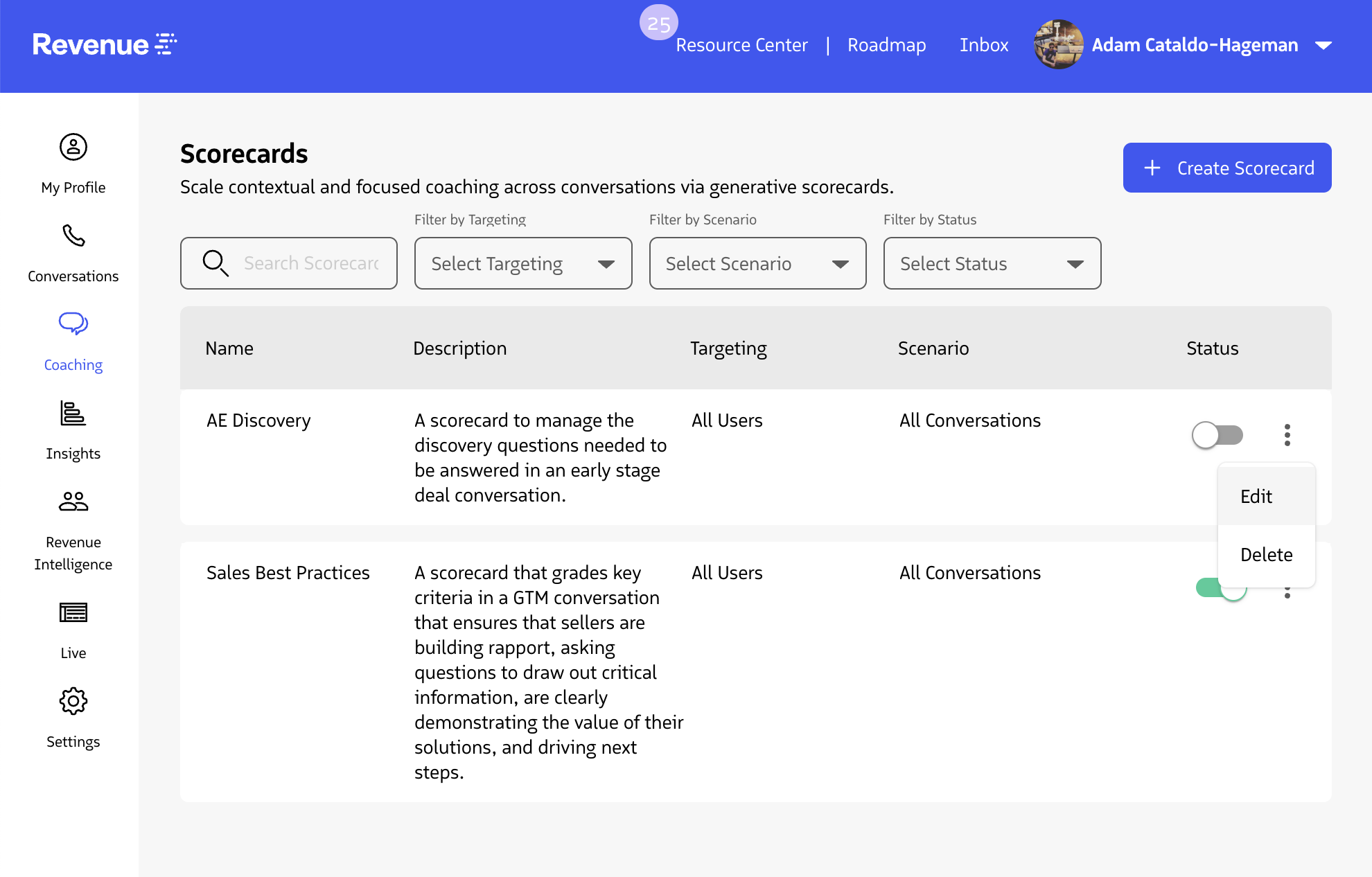Open the Select Targeting dropdown

point(523,263)
